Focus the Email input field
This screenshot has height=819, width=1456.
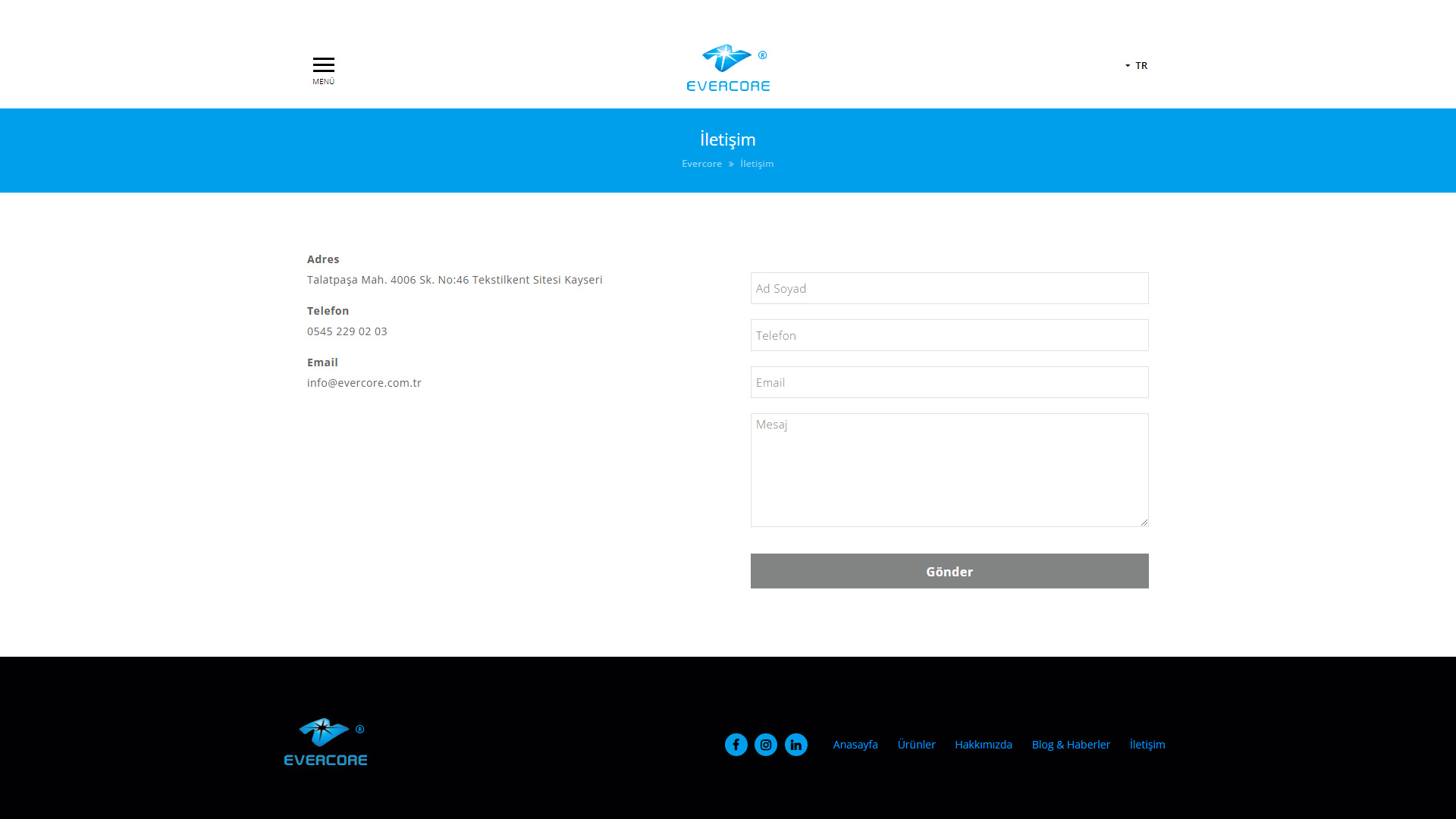[949, 382]
